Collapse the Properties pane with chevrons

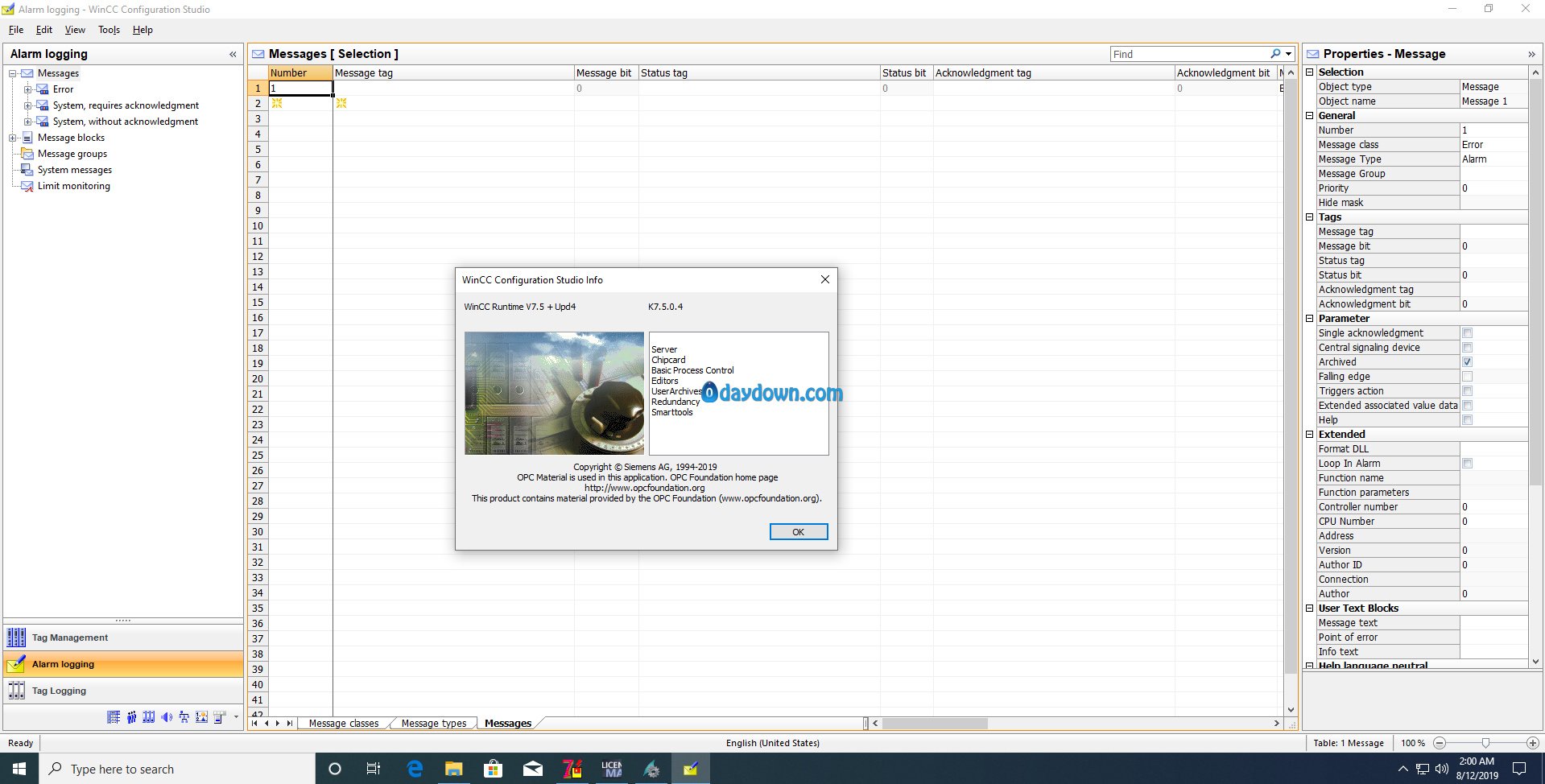(x=1531, y=55)
